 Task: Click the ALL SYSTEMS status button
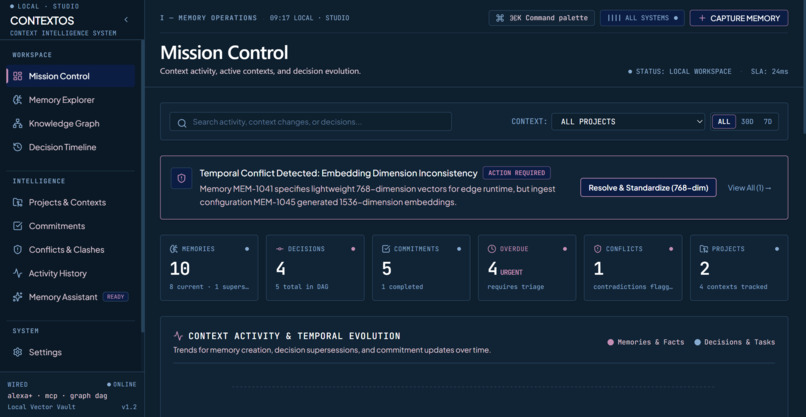point(642,18)
